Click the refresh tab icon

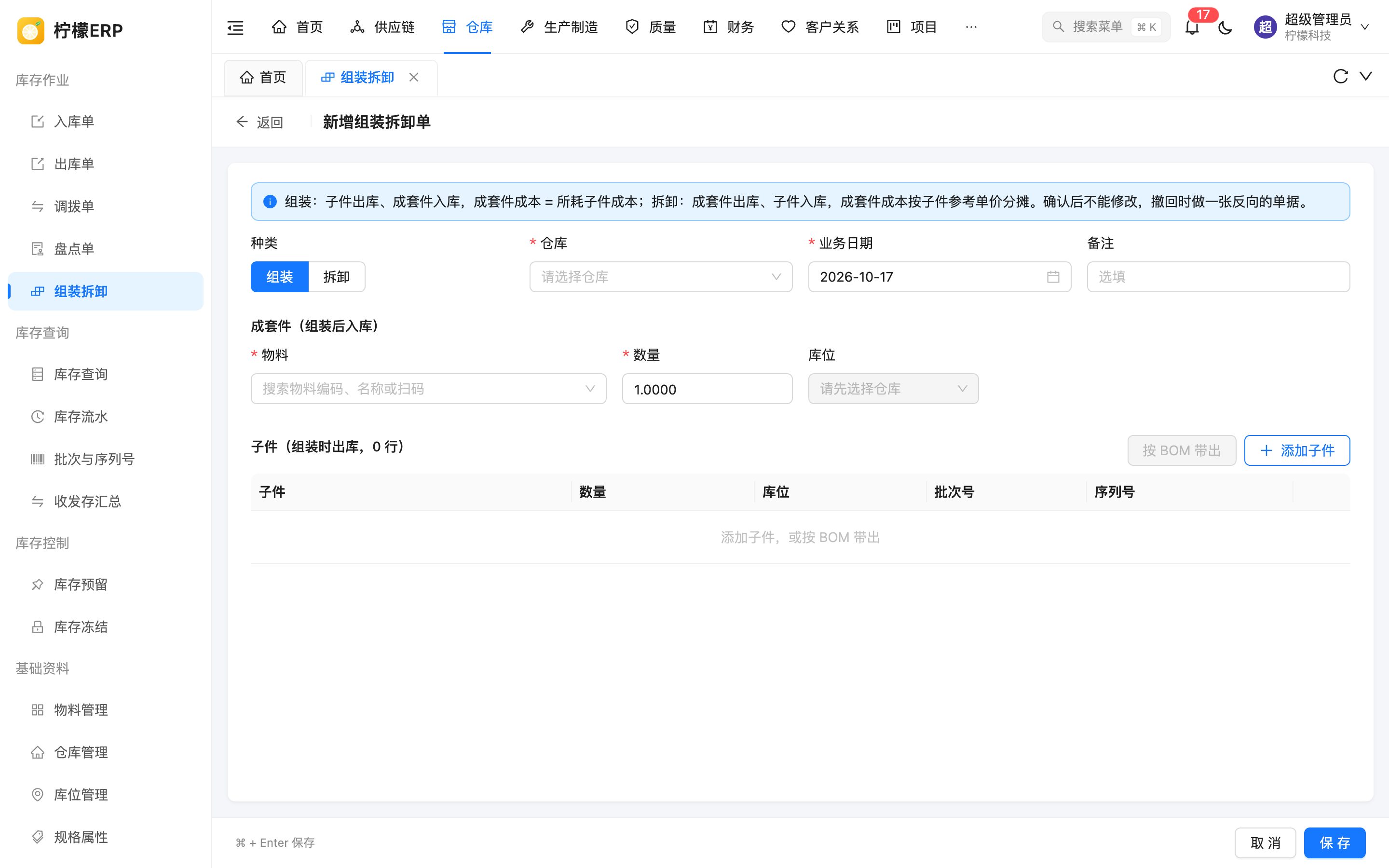(x=1340, y=76)
